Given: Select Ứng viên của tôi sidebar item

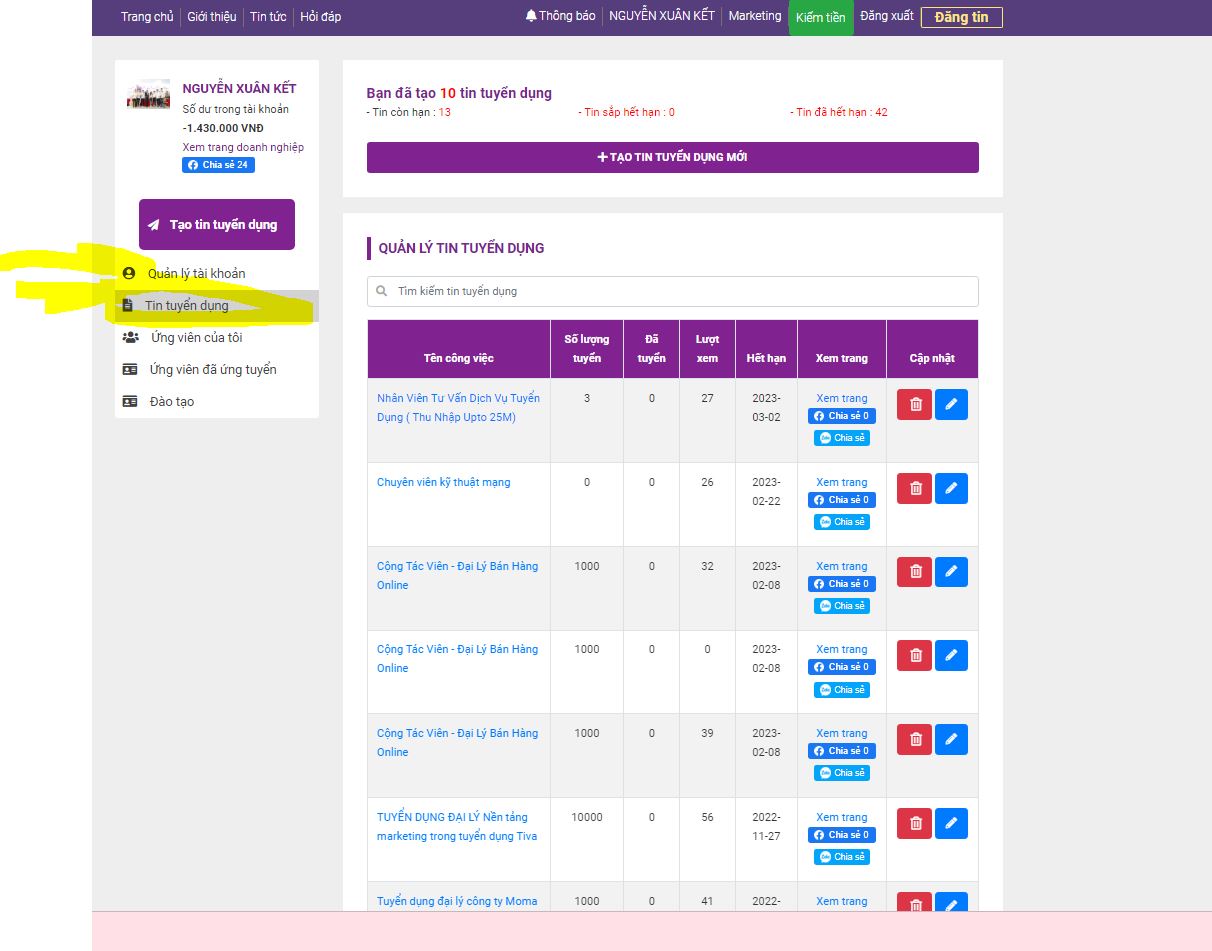Looking at the screenshot, I should tap(196, 337).
